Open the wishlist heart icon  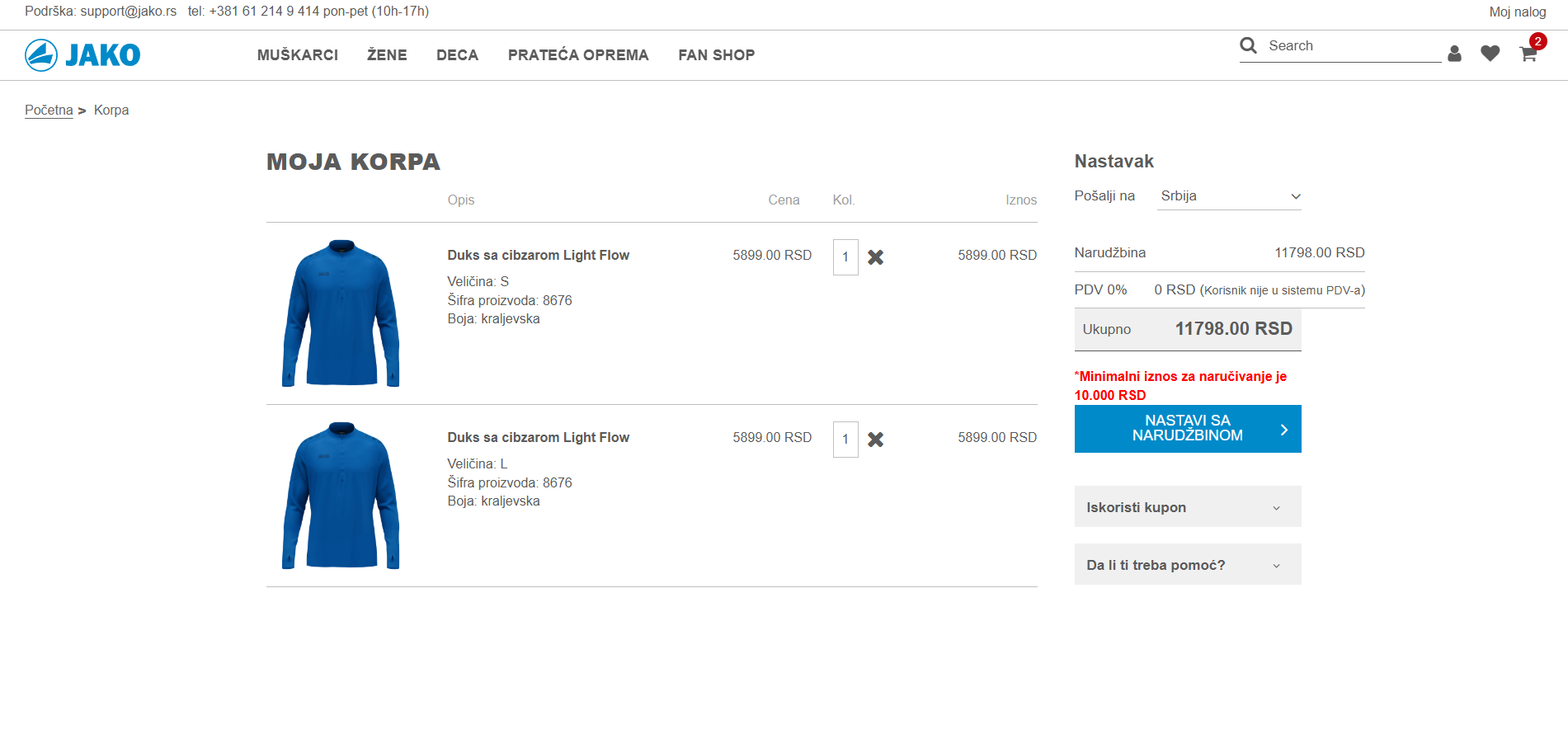point(1490,54)
